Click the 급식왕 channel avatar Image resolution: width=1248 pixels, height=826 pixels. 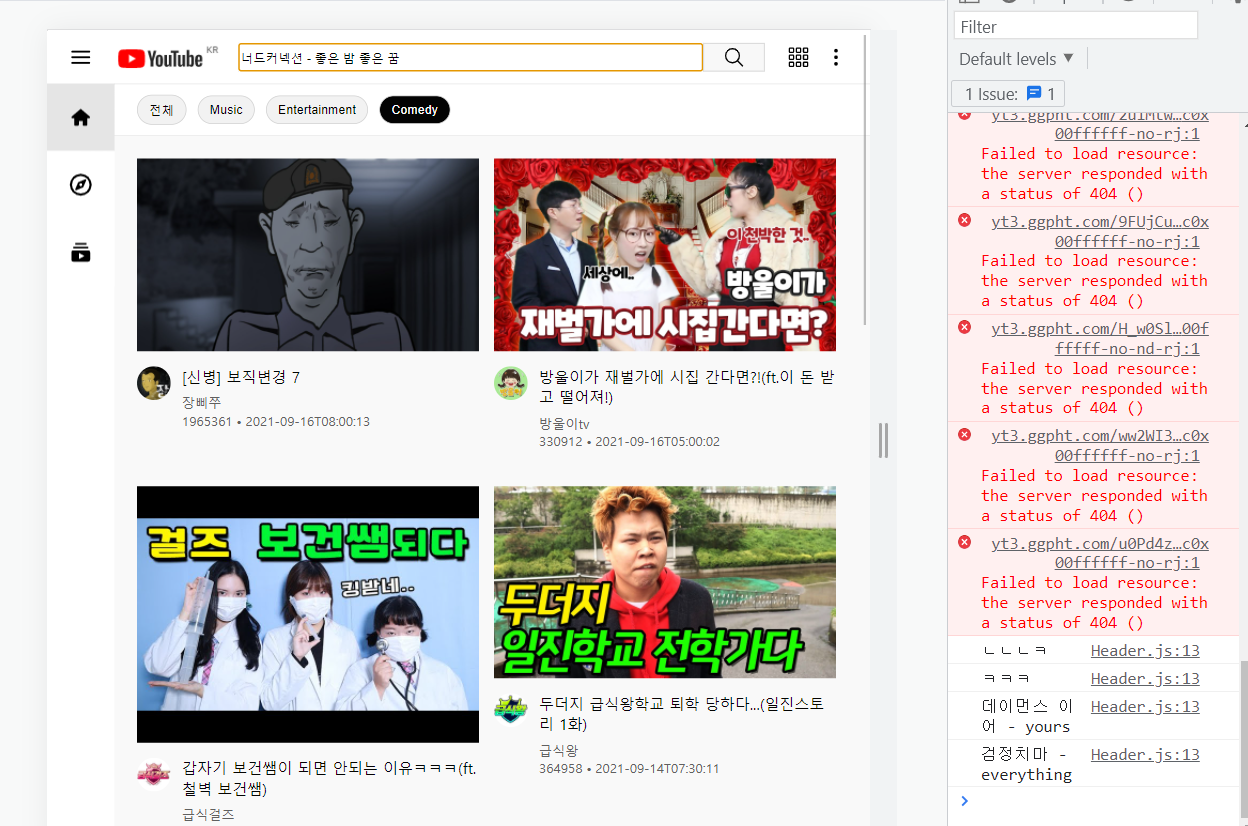511,710
